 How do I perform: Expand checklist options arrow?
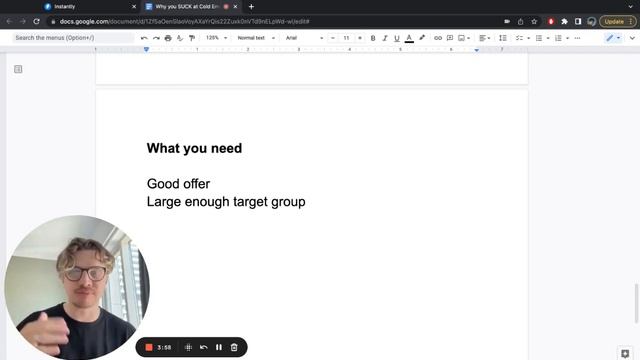click(529, 38)
